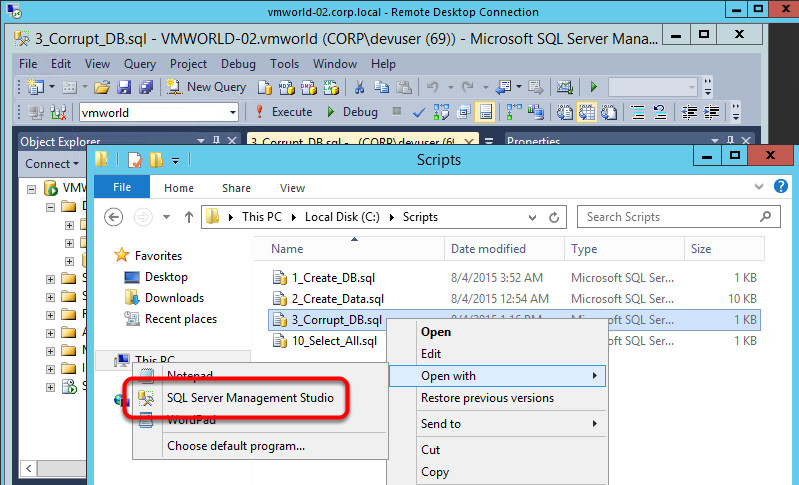
Task: Toggle the Include Actual Execution Plan icon
Action: point(514,112)
